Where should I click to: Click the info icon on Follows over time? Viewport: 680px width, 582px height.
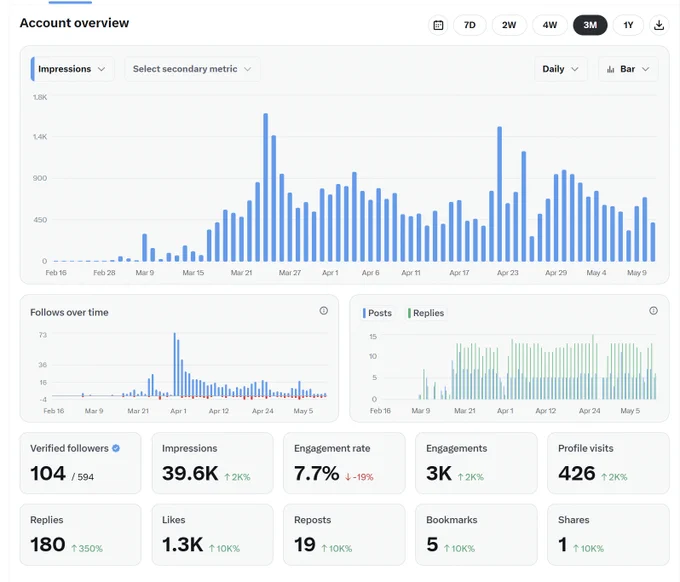coord(324,311)
